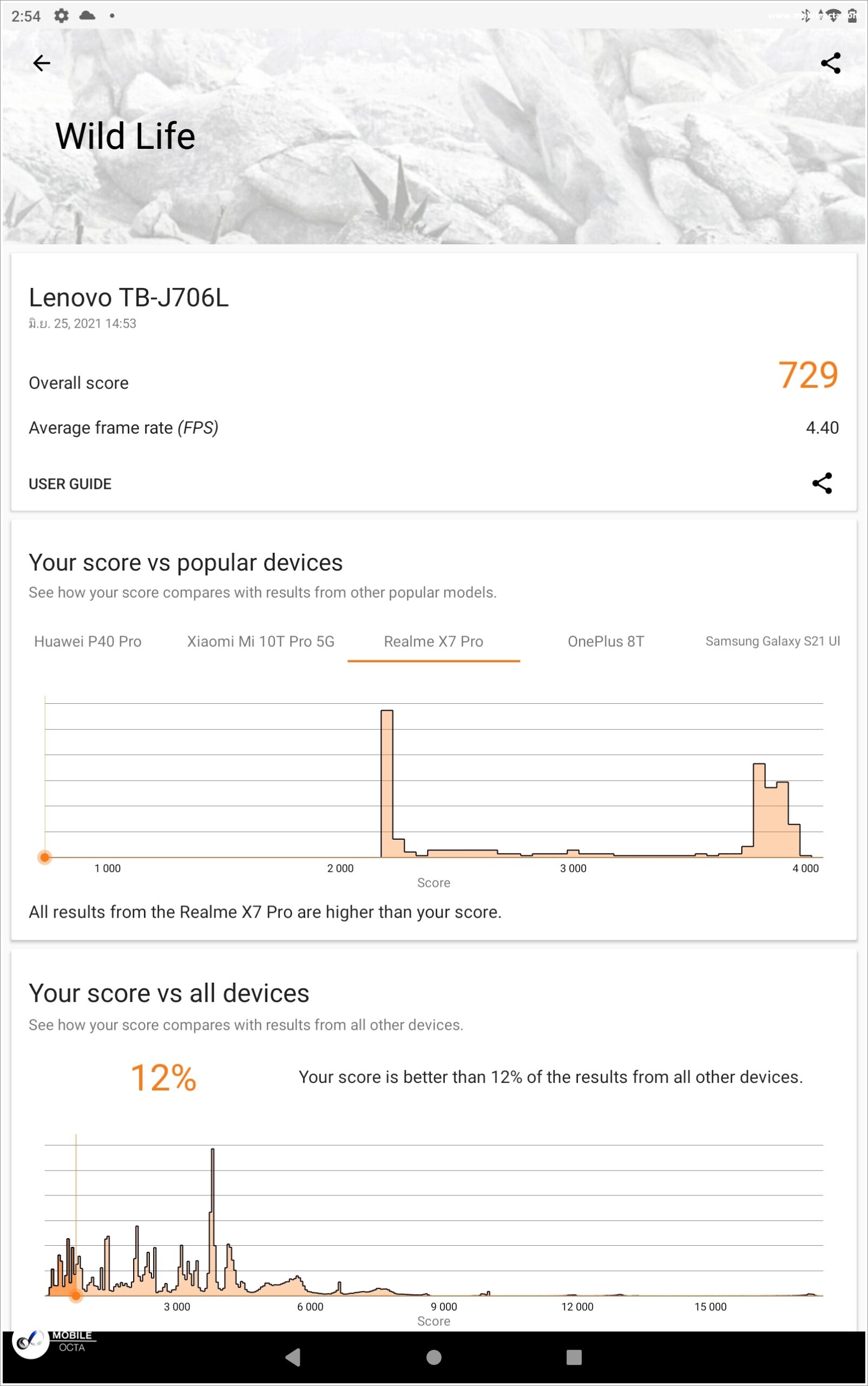The image size is (868, 1386).
Task: Open the Samsung Galaxy S21 tab
Action: [773, 641]
